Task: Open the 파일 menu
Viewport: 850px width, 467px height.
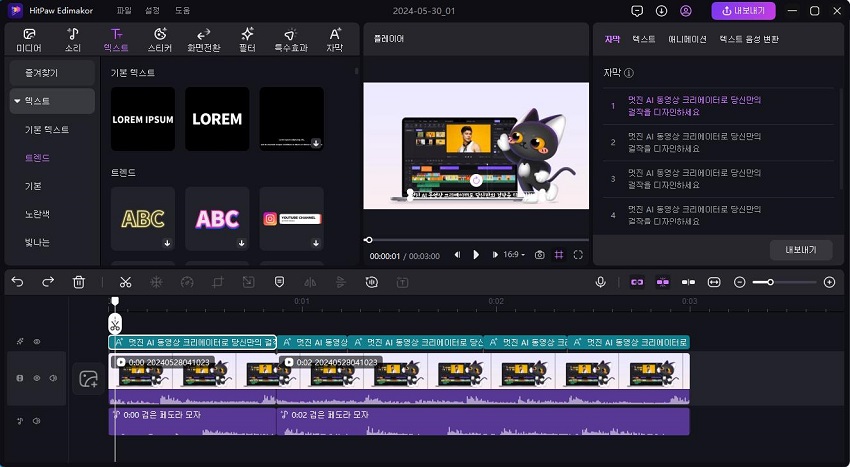Action: [124, 10]
